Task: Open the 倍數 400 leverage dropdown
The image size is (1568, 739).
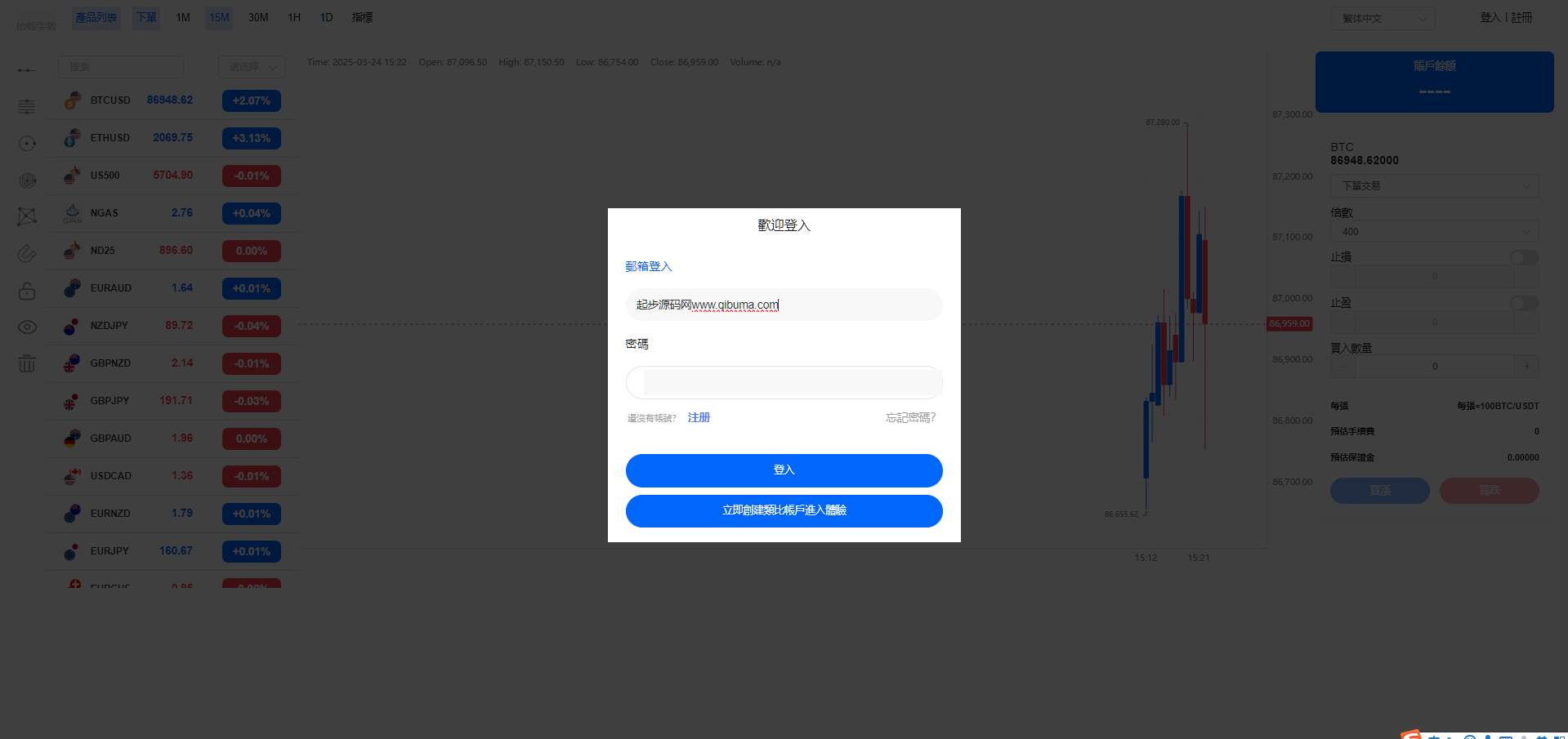Action: click(x=1434, y=232)
